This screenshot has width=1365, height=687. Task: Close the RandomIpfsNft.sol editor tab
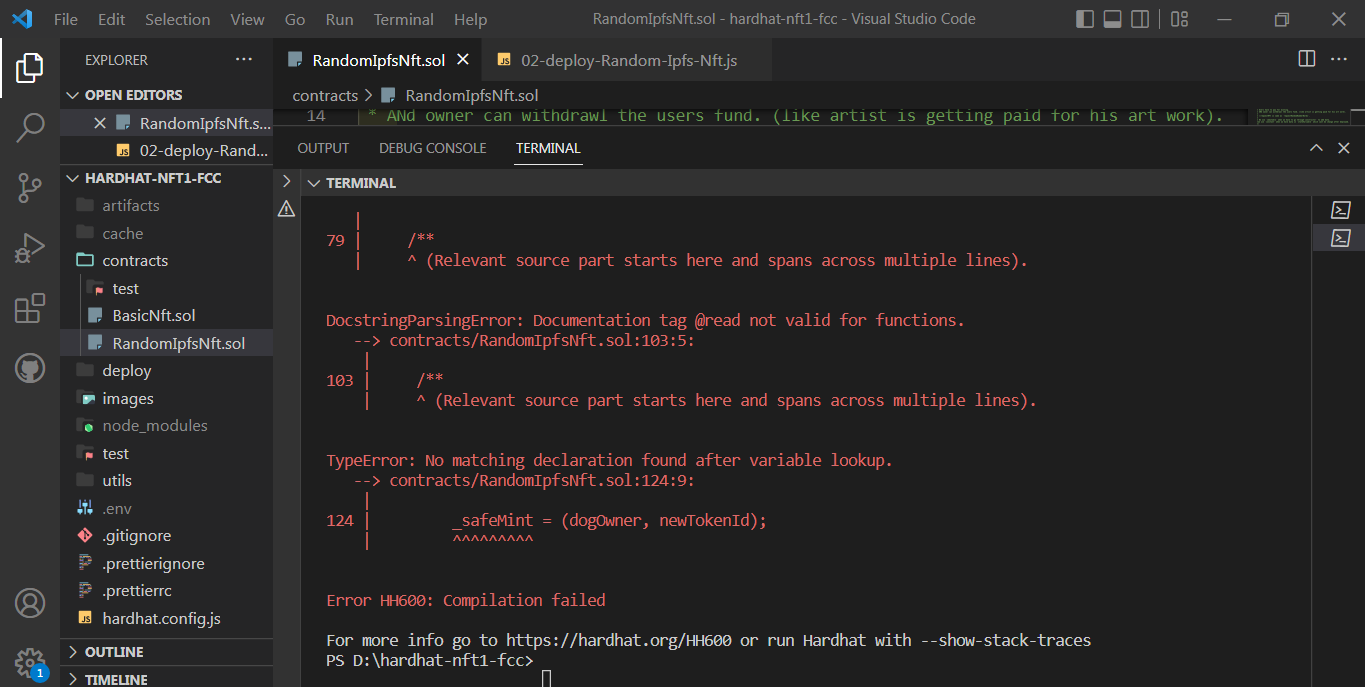(463, 60)
